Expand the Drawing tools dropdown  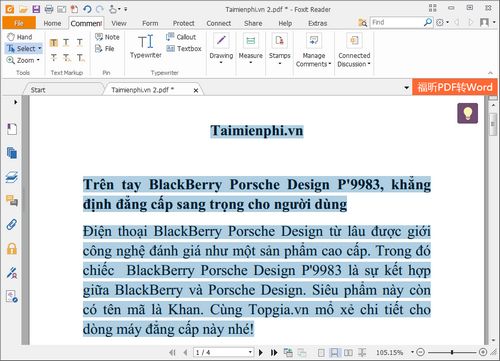click(x=221, y=63)
